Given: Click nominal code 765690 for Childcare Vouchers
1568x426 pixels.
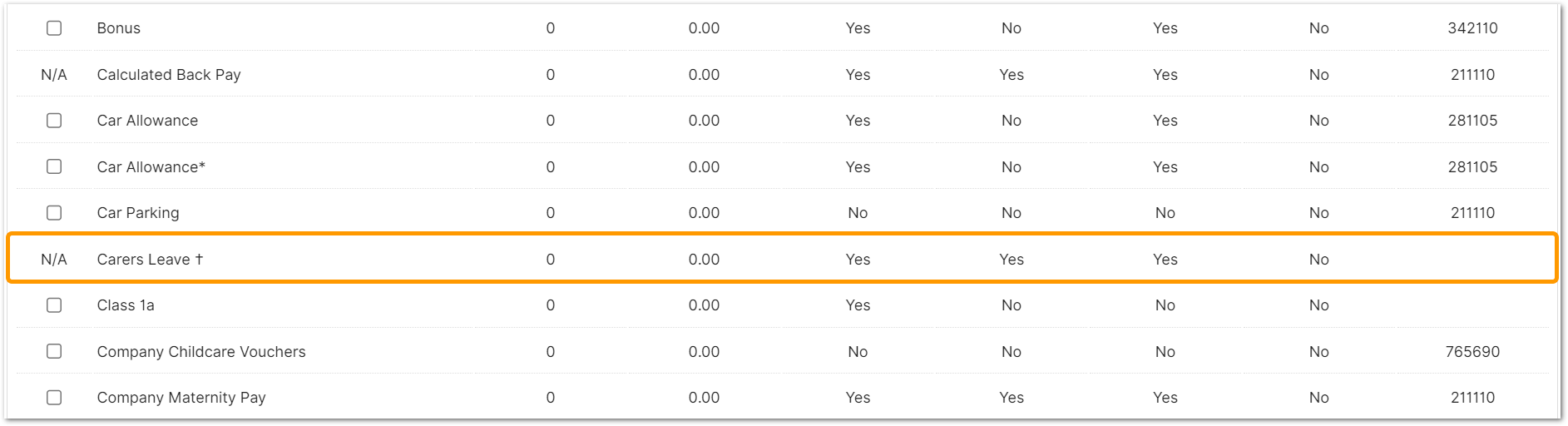Looking at the screenshot, I should pos(1472,352).
